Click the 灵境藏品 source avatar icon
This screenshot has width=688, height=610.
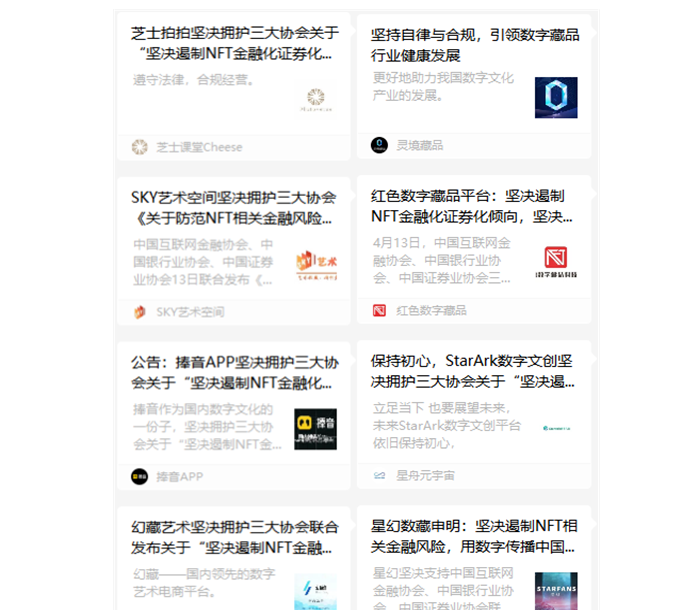(379, 145)
